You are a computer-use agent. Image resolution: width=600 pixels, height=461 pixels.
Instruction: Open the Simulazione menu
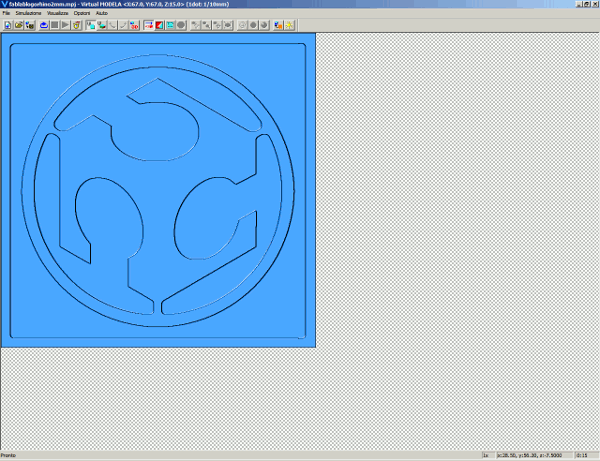coord(28,13)
